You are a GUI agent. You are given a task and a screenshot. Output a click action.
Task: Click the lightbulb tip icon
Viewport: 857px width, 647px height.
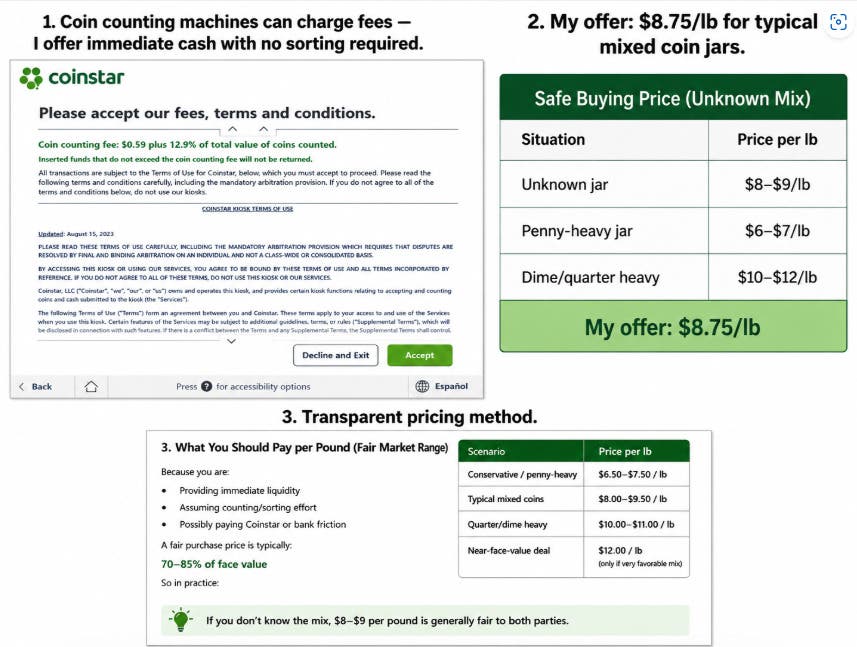coord(180,620)
